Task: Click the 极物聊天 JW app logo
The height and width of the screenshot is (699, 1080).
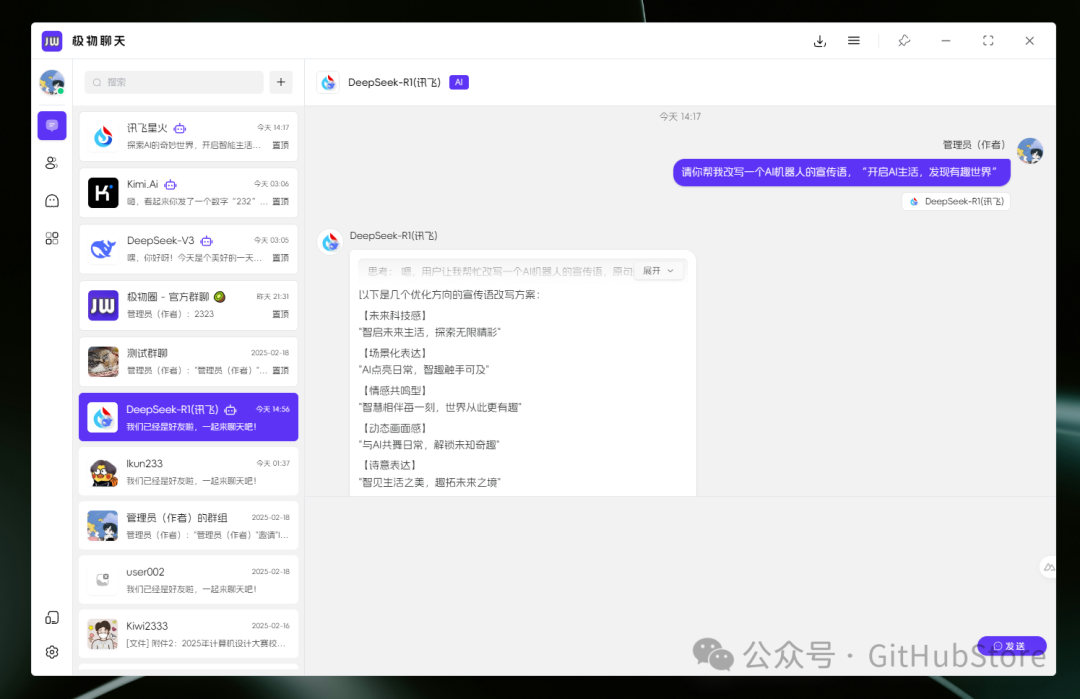Action: (x=52, y=41)
